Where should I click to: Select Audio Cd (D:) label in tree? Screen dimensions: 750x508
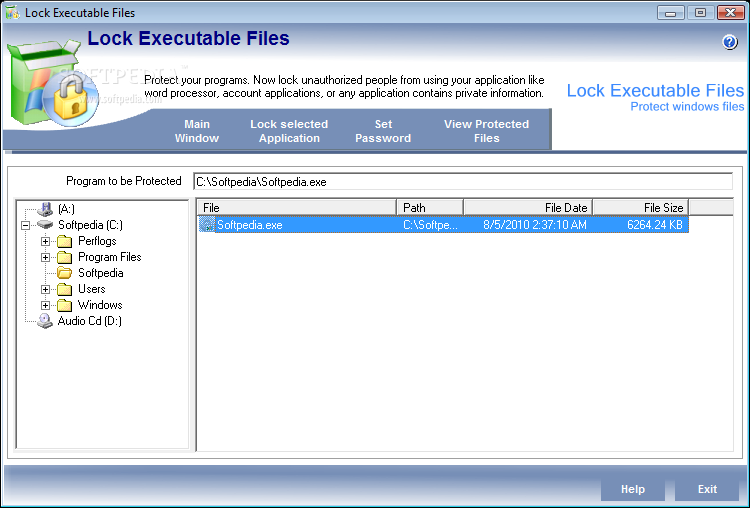coord(89,321)
